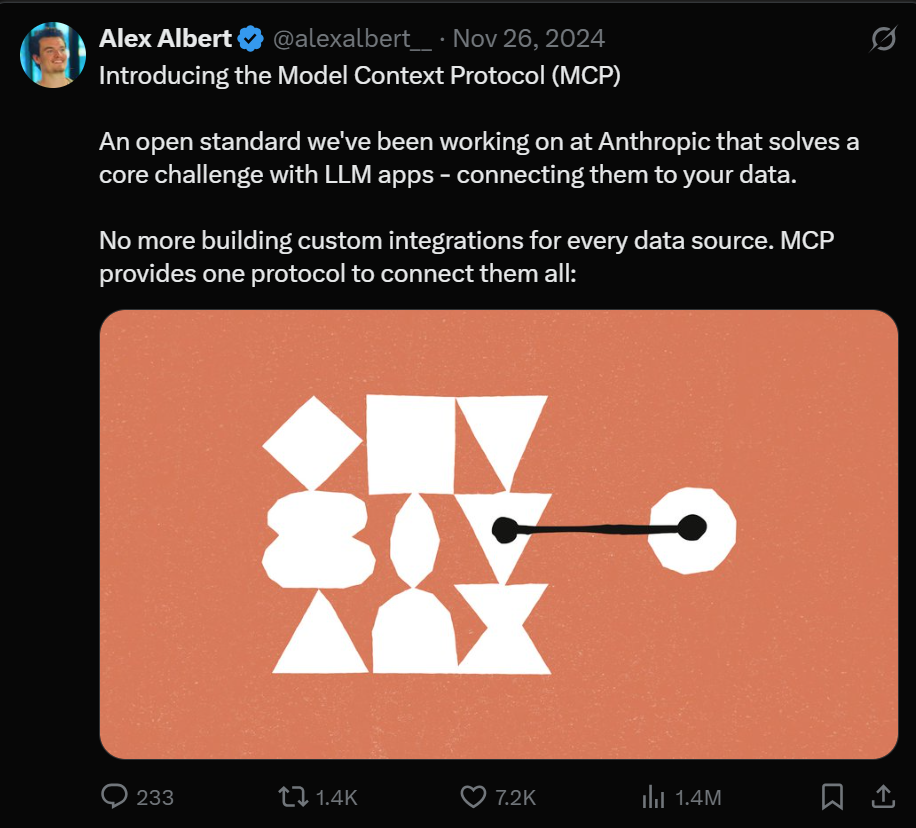916x828 pixels.
Task: Click the 1.4M views count
Action: (698, 797)
